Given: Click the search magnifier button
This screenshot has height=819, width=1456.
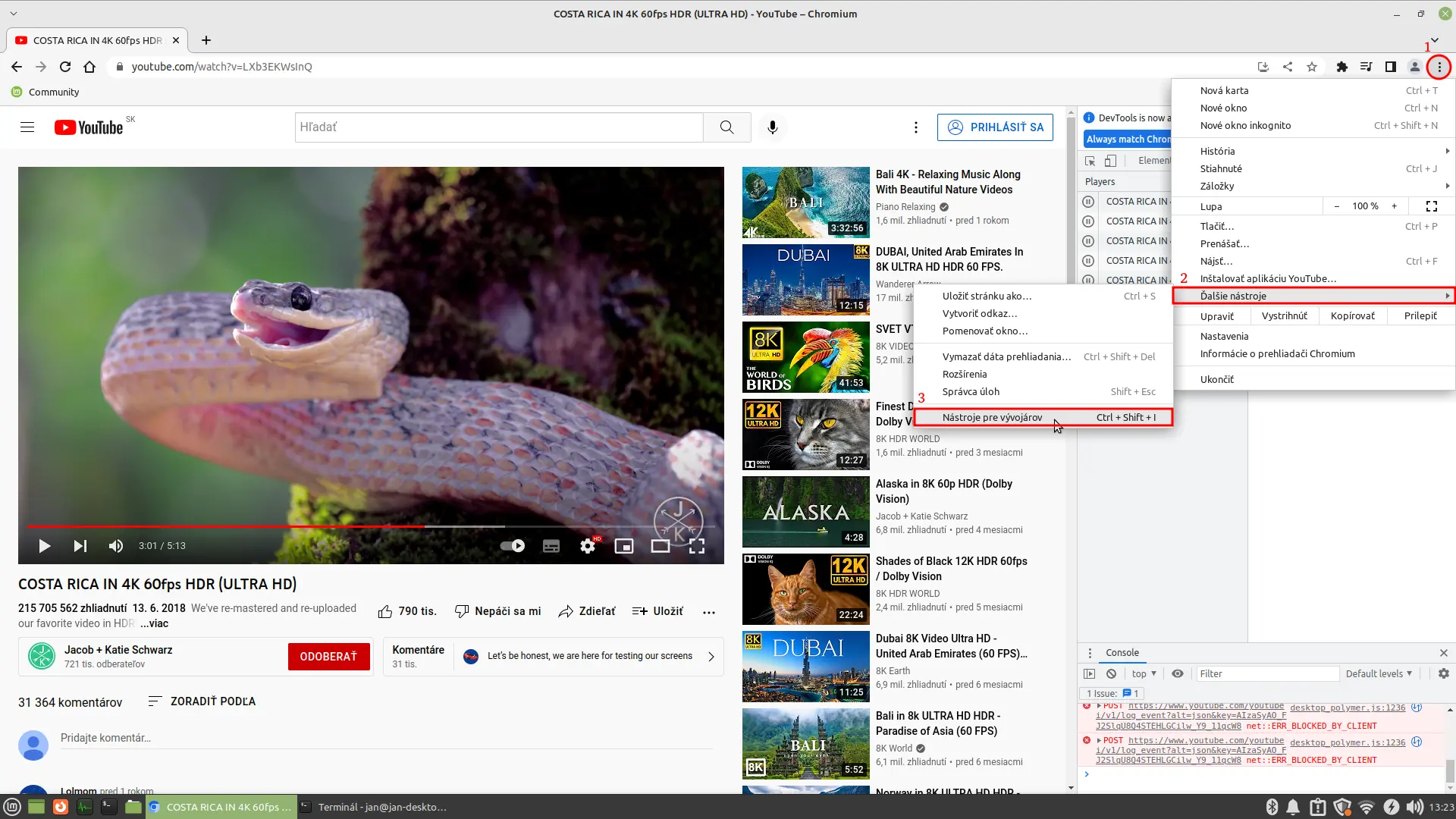Looking at the screenshot, I should tap(726, 127).
